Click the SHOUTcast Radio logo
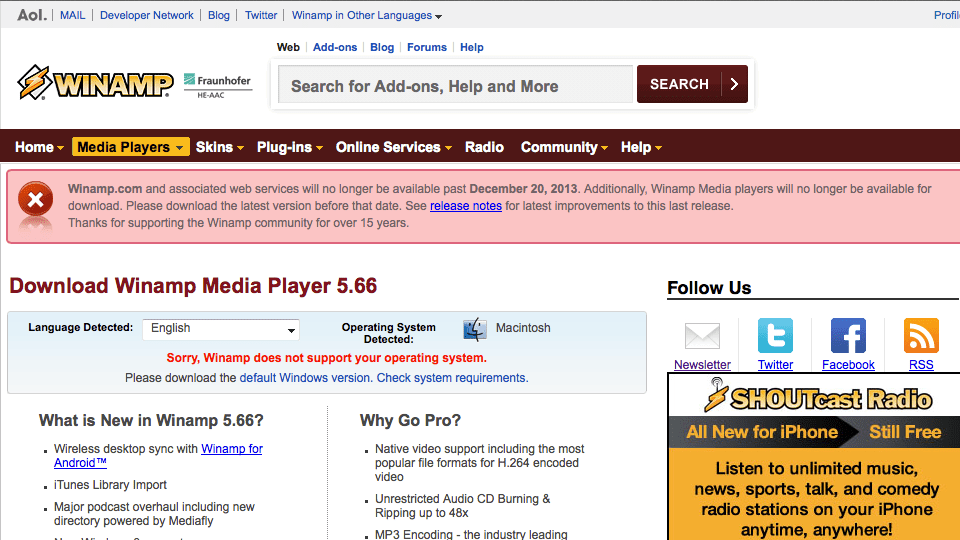This screenshot has height=540, width=960. click(x=817, y=396)
